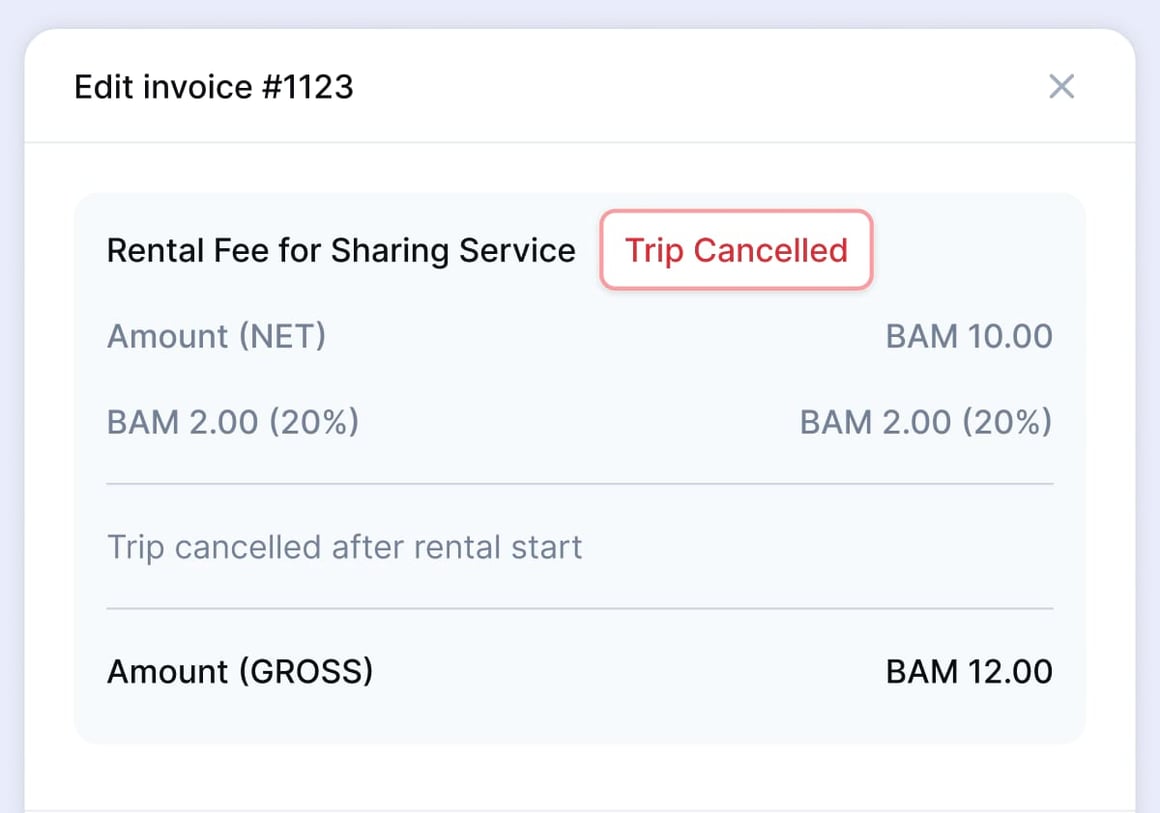Viewport: 1160px width, 813px height.
Task: Select the Edit invoice #1123 title
Action: pyautogui.click(x=214, y=87)
